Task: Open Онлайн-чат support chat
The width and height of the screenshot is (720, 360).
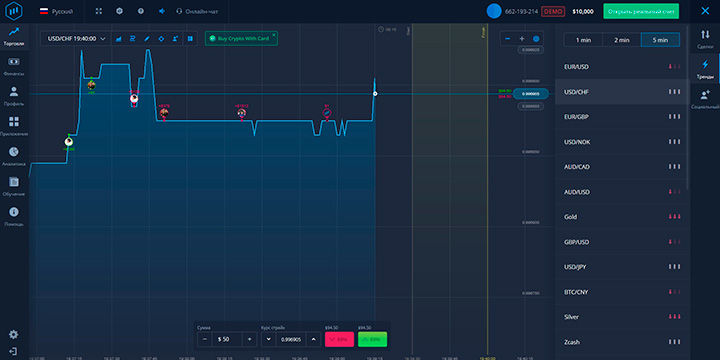Action: click(197, 11)
